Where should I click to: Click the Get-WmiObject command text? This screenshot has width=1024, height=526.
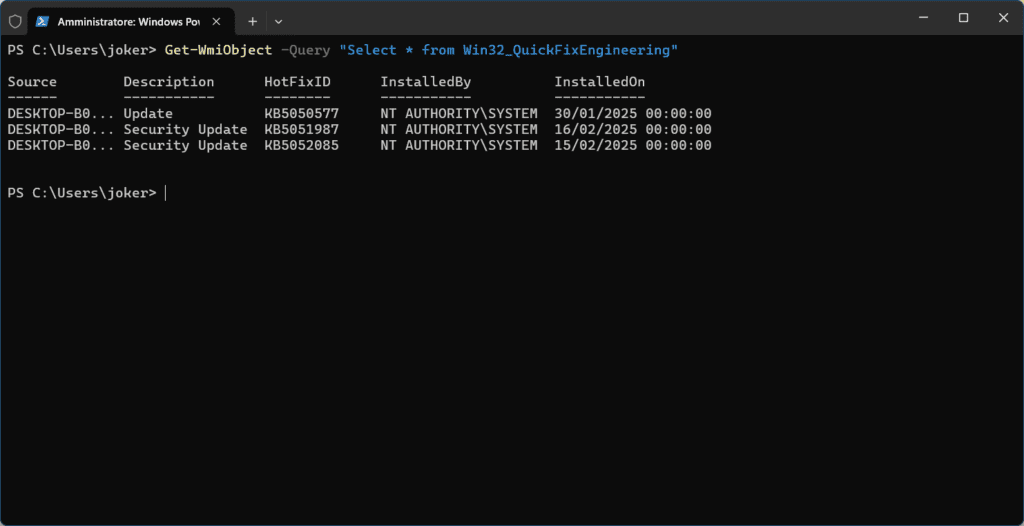218,50
